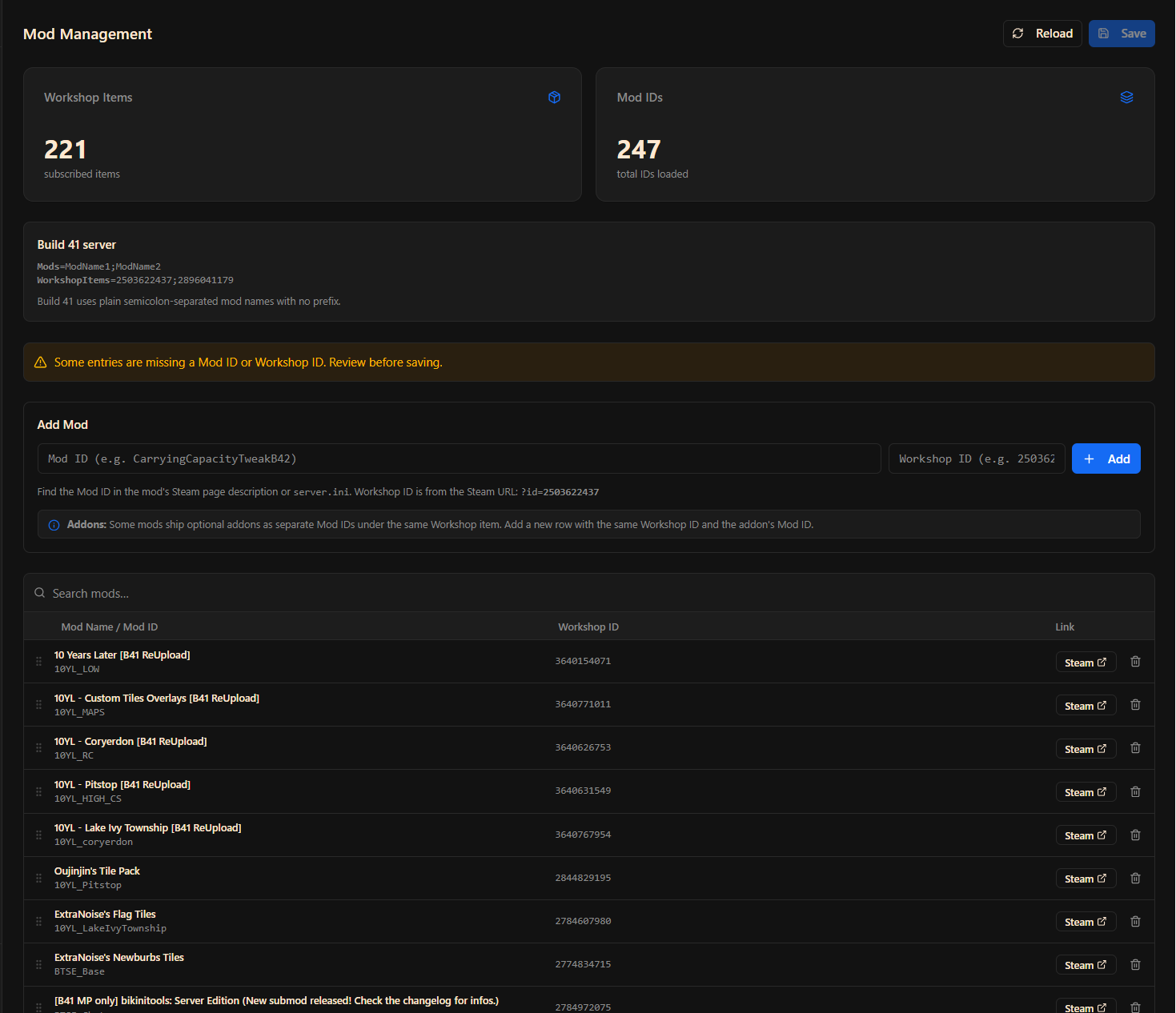Select workshop ID 2774834715
Viewport: 1176px width, 1013px height.
583,964
